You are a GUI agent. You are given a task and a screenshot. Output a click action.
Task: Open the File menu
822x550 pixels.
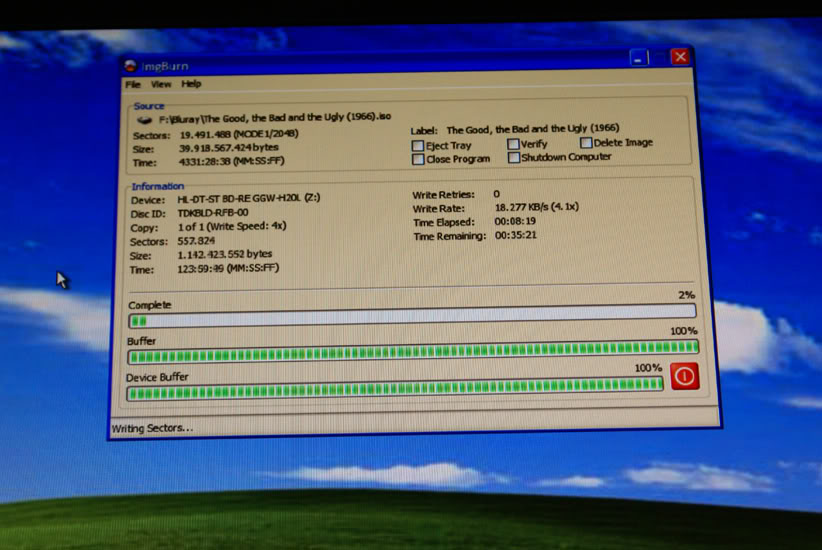132,85
